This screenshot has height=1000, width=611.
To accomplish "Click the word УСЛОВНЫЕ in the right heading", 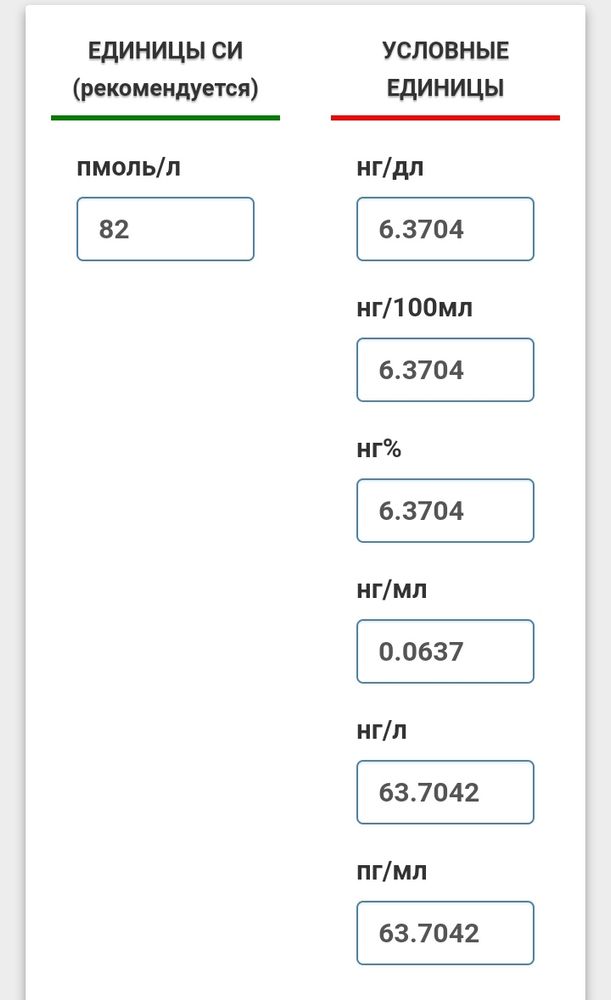I will tap(445, 51).
